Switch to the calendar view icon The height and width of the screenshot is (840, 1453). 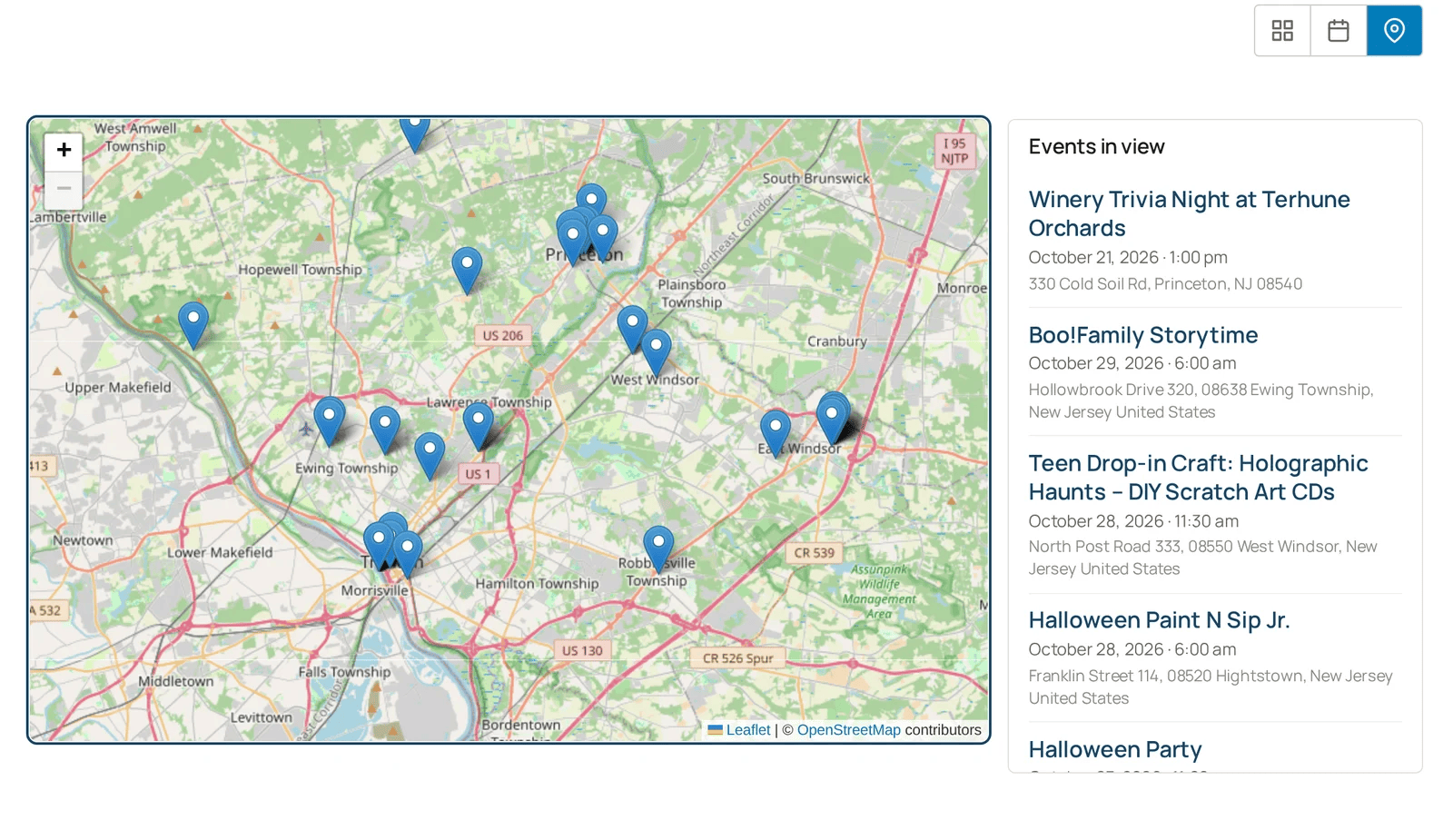coord(1339,31)
